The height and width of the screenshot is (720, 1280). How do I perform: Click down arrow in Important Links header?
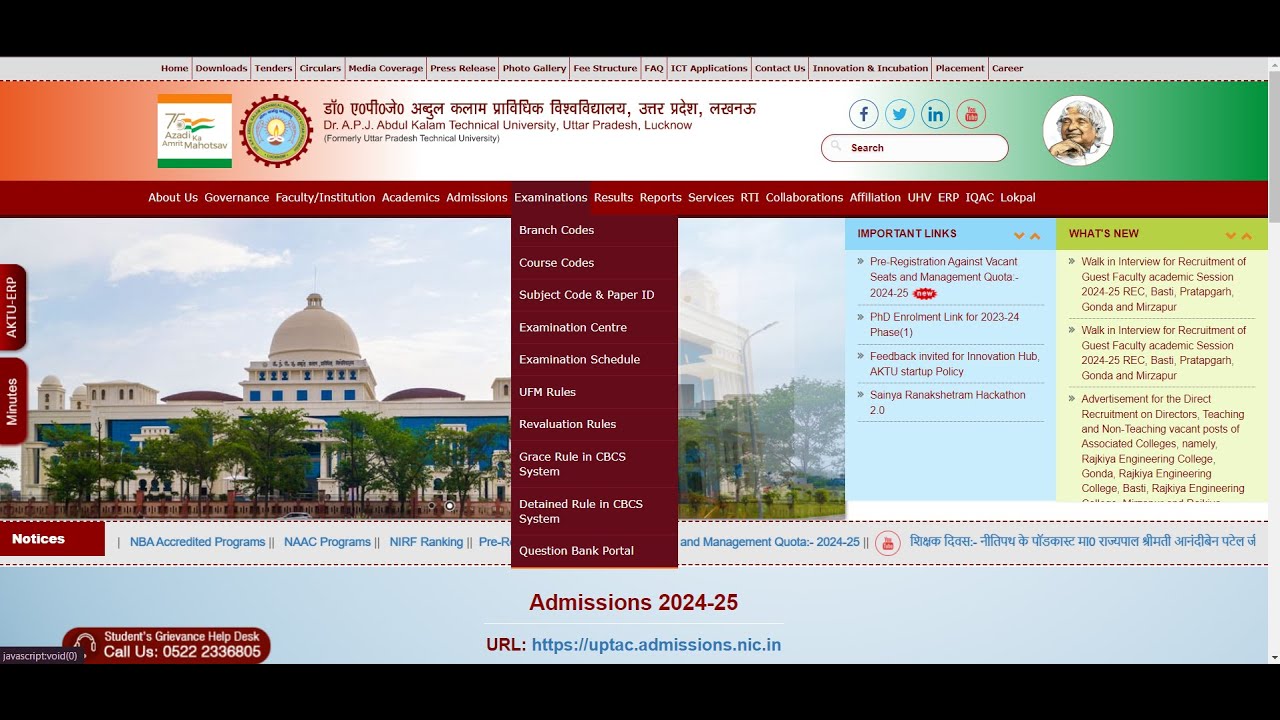(1019, 236)
